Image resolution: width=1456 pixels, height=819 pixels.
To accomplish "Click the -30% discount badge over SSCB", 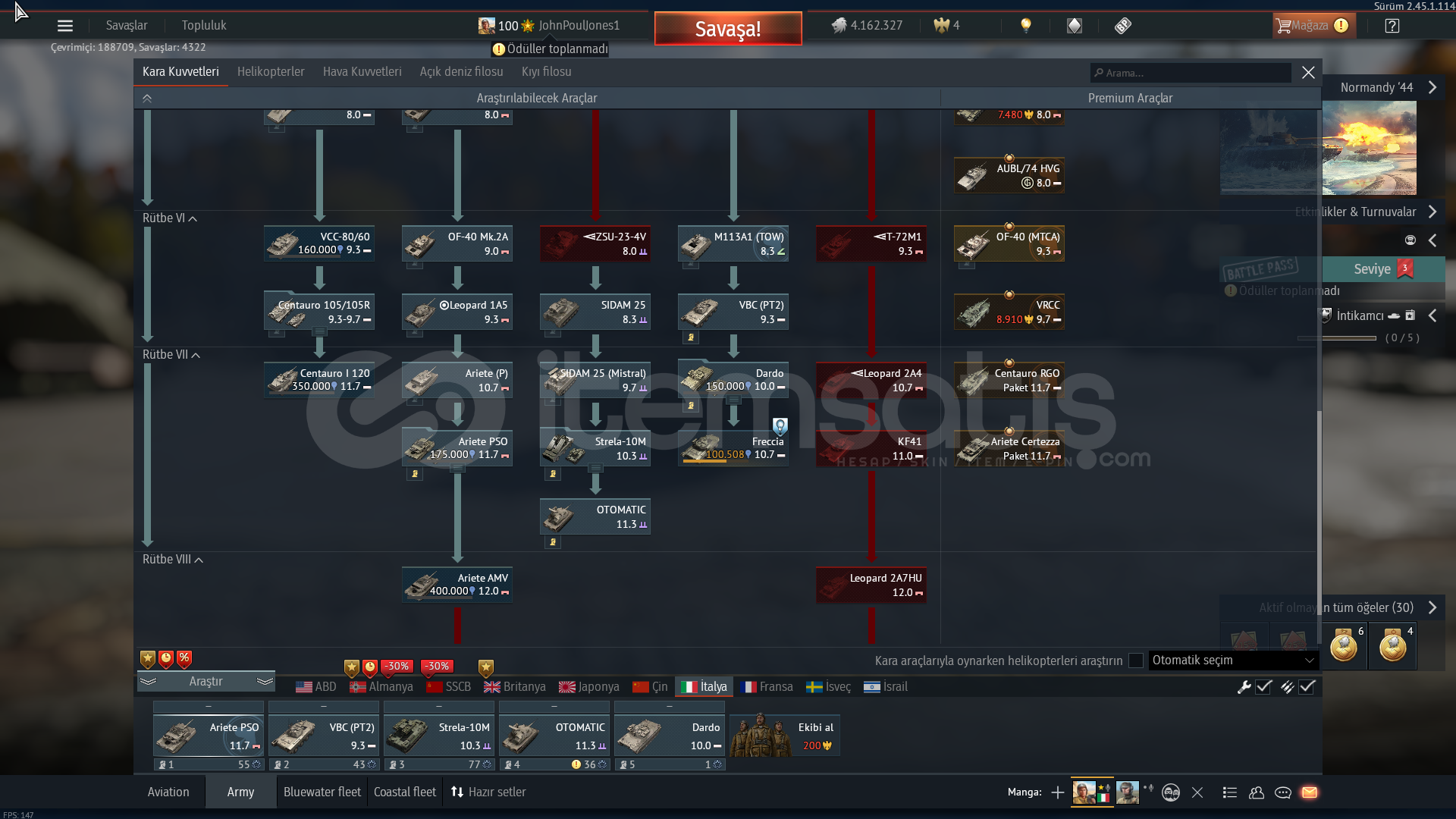I will coord(437,667).
